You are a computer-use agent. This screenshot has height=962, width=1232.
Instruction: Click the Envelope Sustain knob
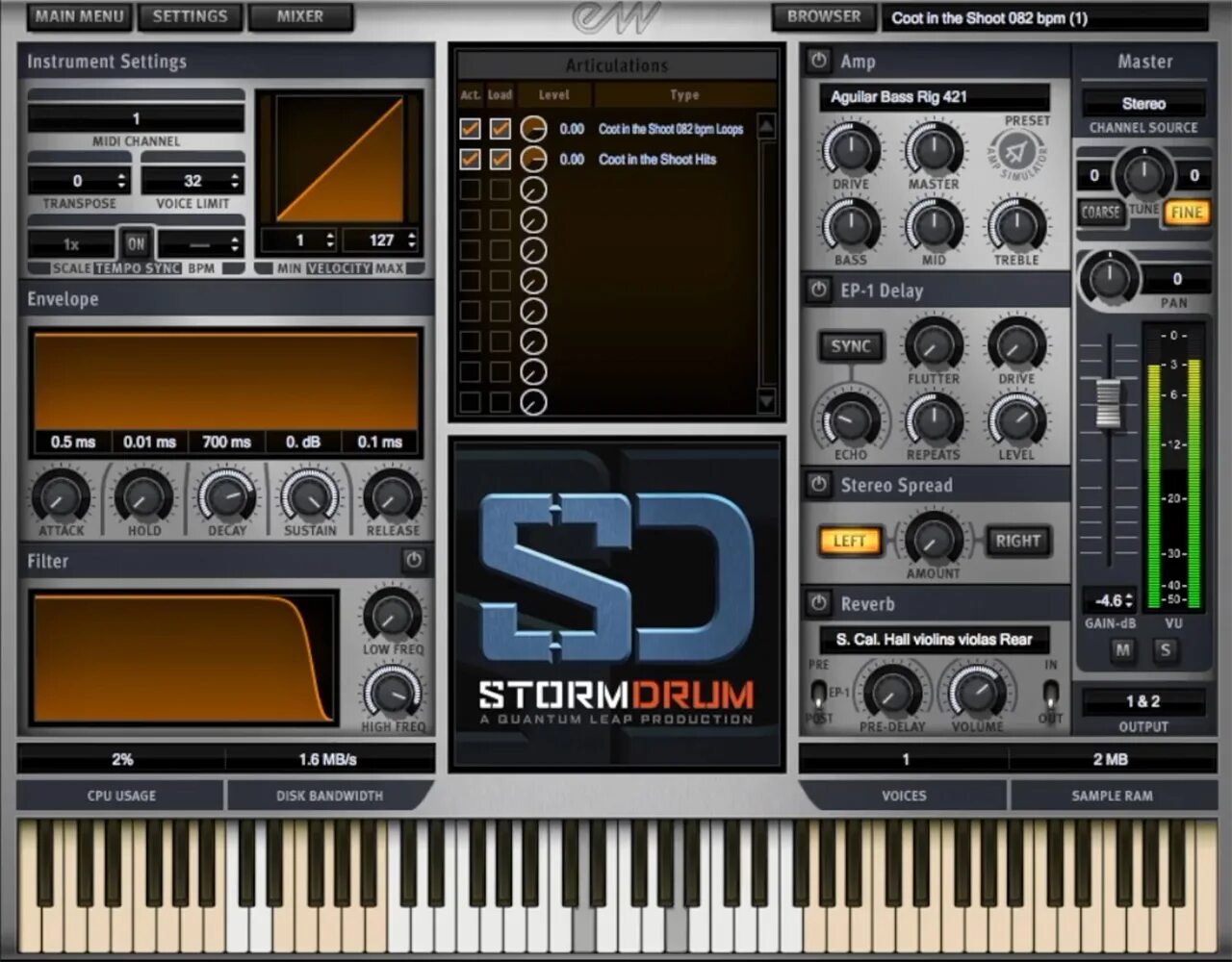click(x=309, y=496)
